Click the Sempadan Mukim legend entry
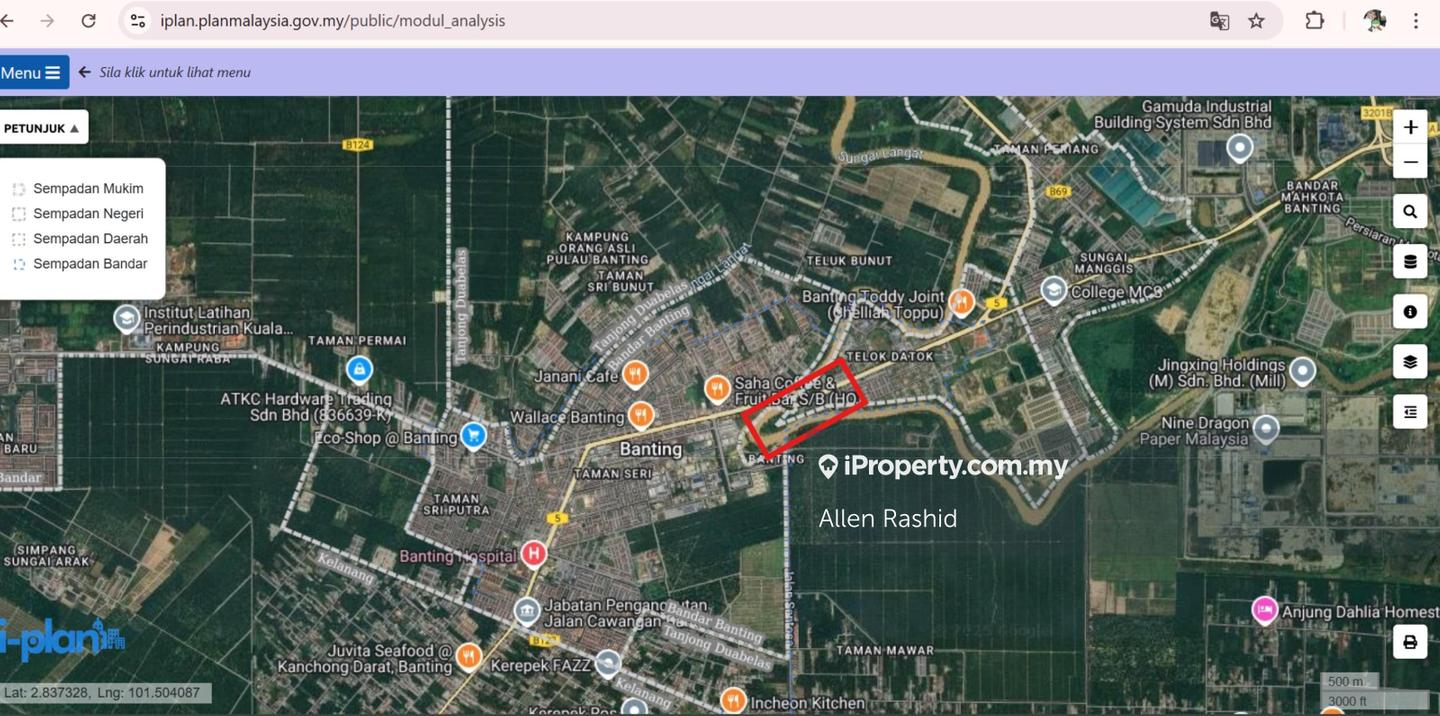 (87, 189)
